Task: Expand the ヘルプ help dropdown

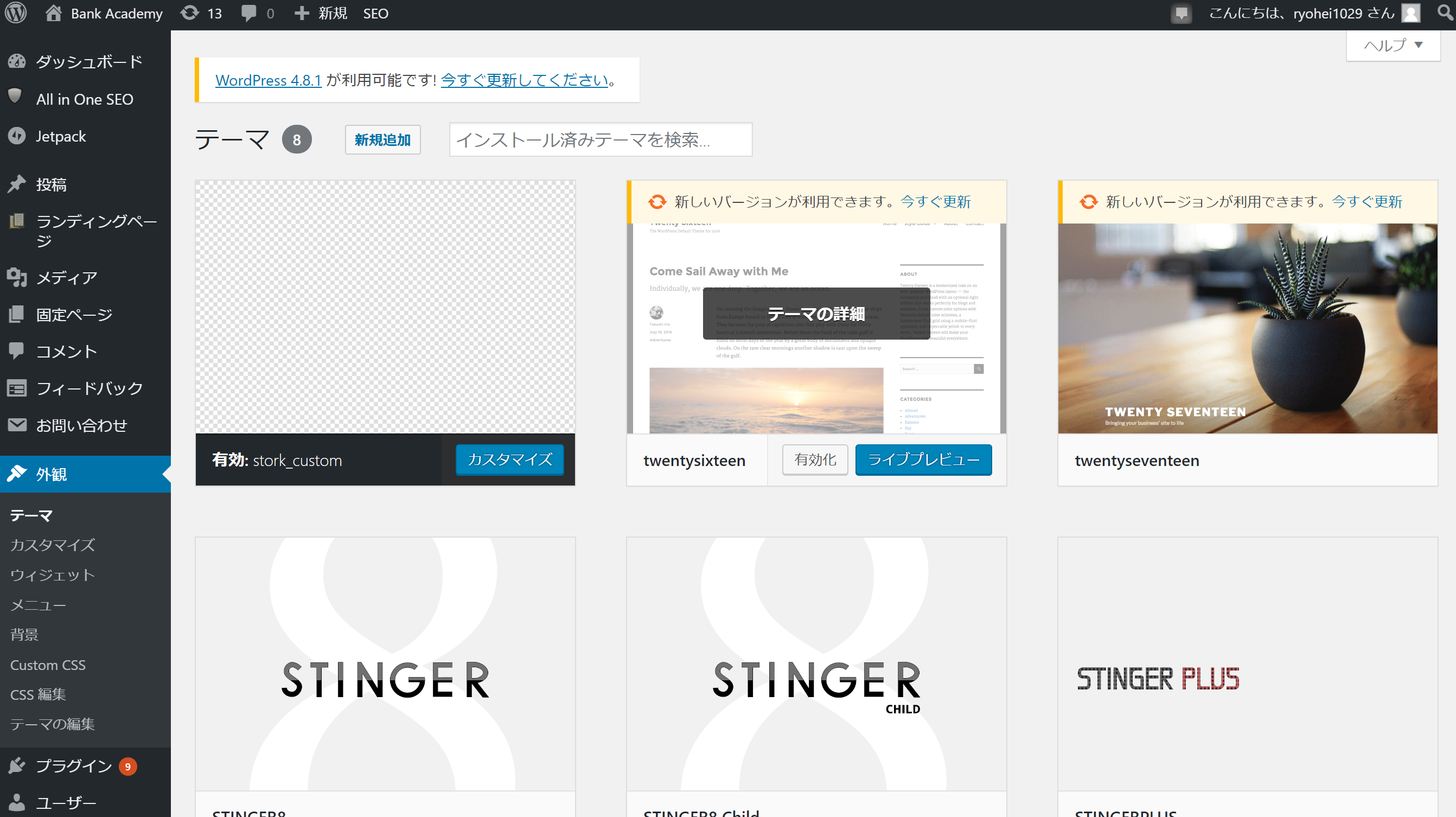Action: [x=1393, y=45]
